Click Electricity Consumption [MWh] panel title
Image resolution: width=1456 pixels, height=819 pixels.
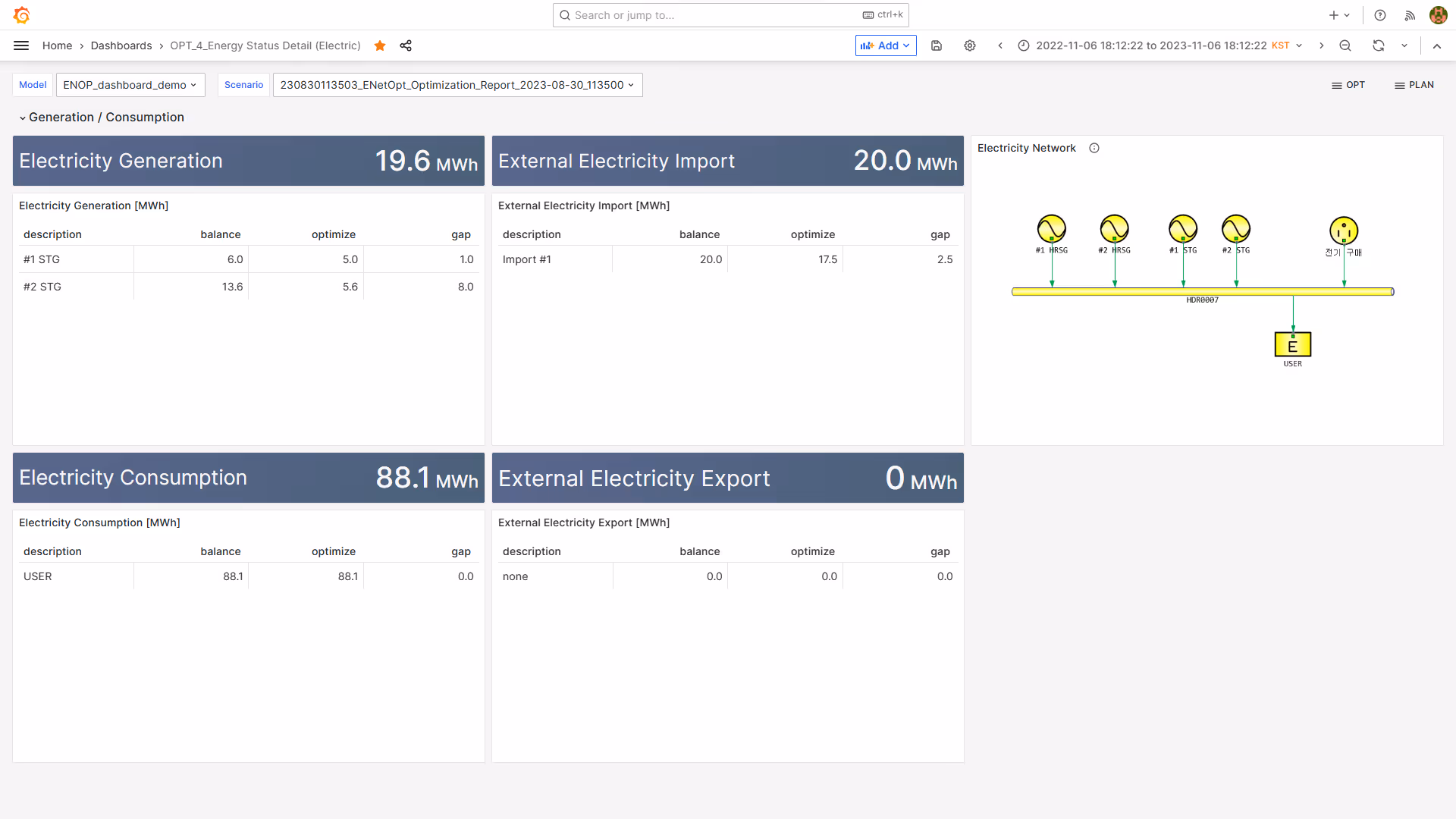coord(99,522)
